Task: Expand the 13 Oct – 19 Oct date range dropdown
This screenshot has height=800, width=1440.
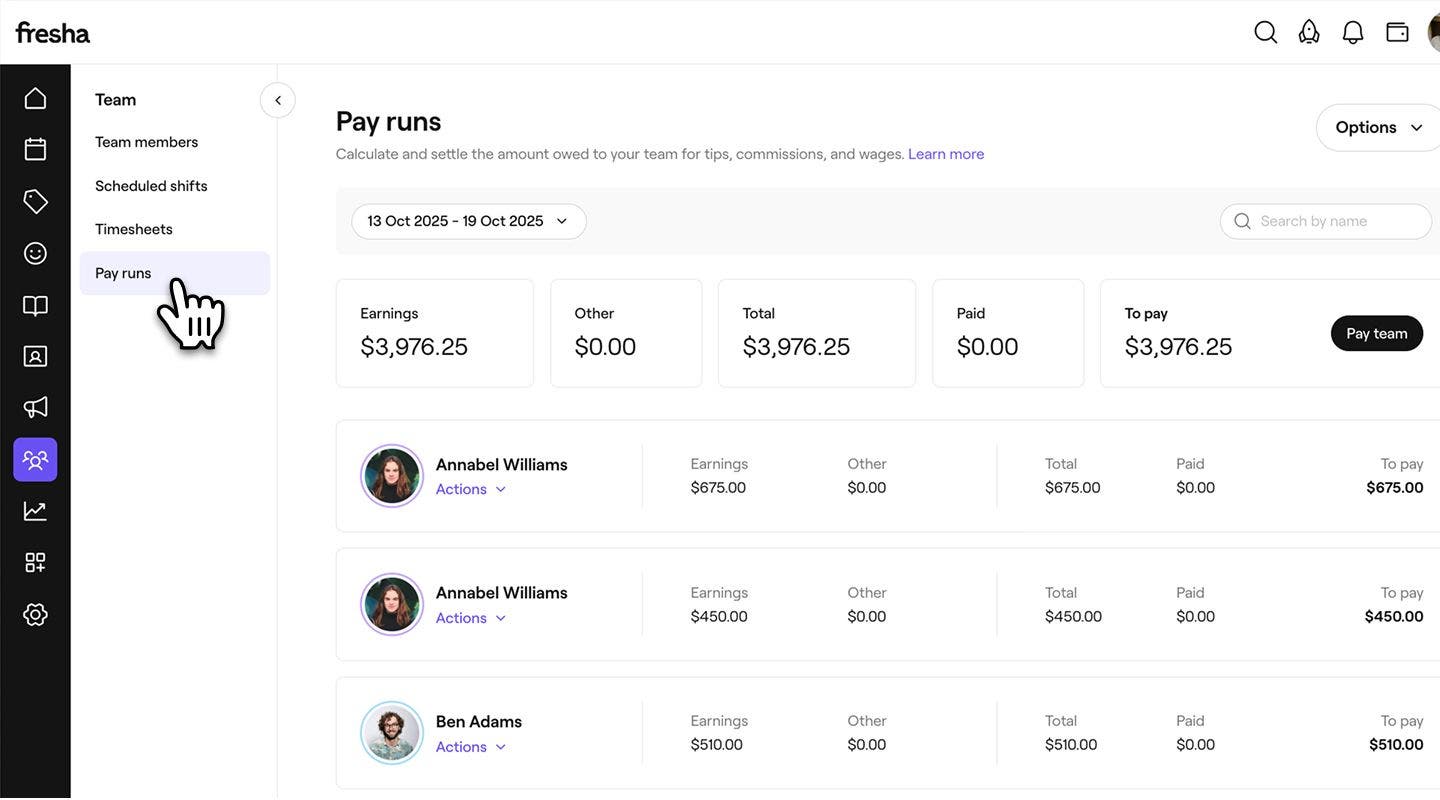Action: pos(468,221)
